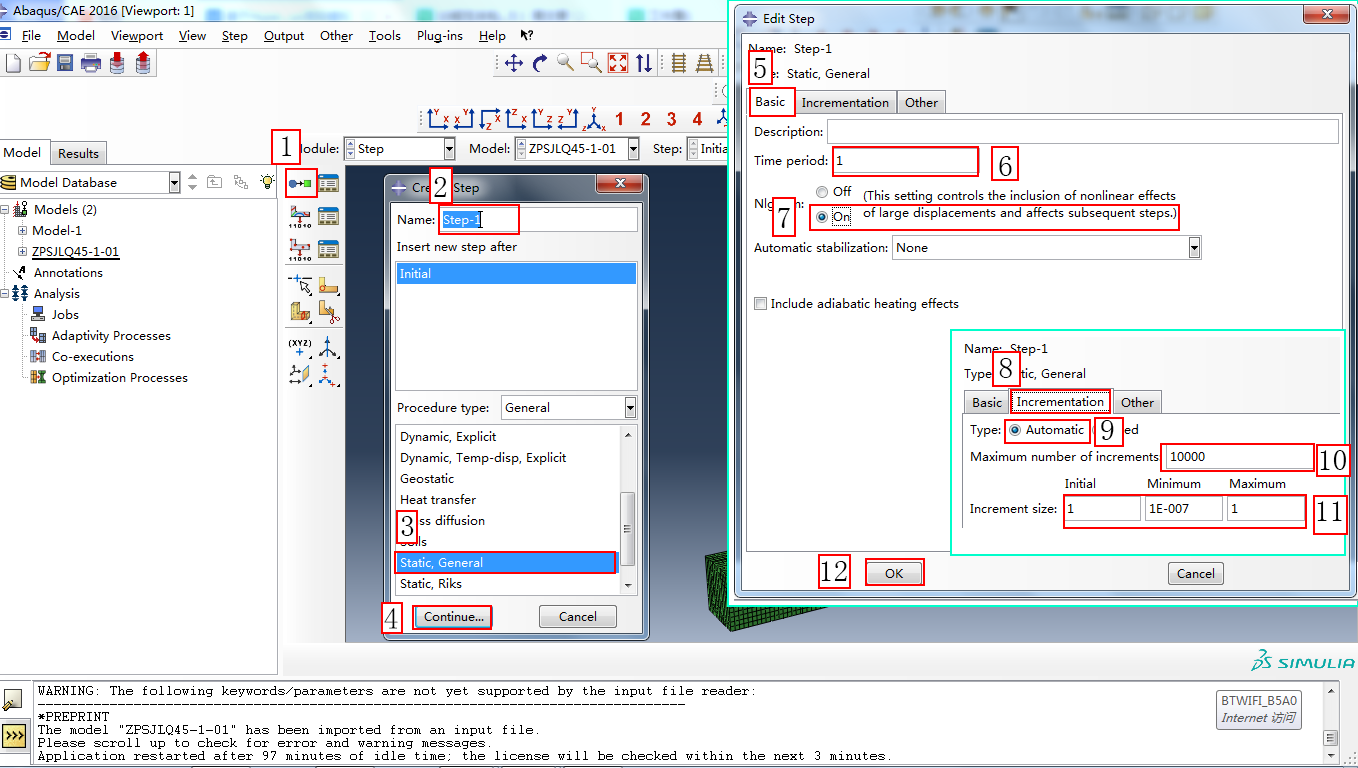Viewport: 1358px width, 768px height.
Task: Click Continue... in Create Step dialog
Action: 454,617
